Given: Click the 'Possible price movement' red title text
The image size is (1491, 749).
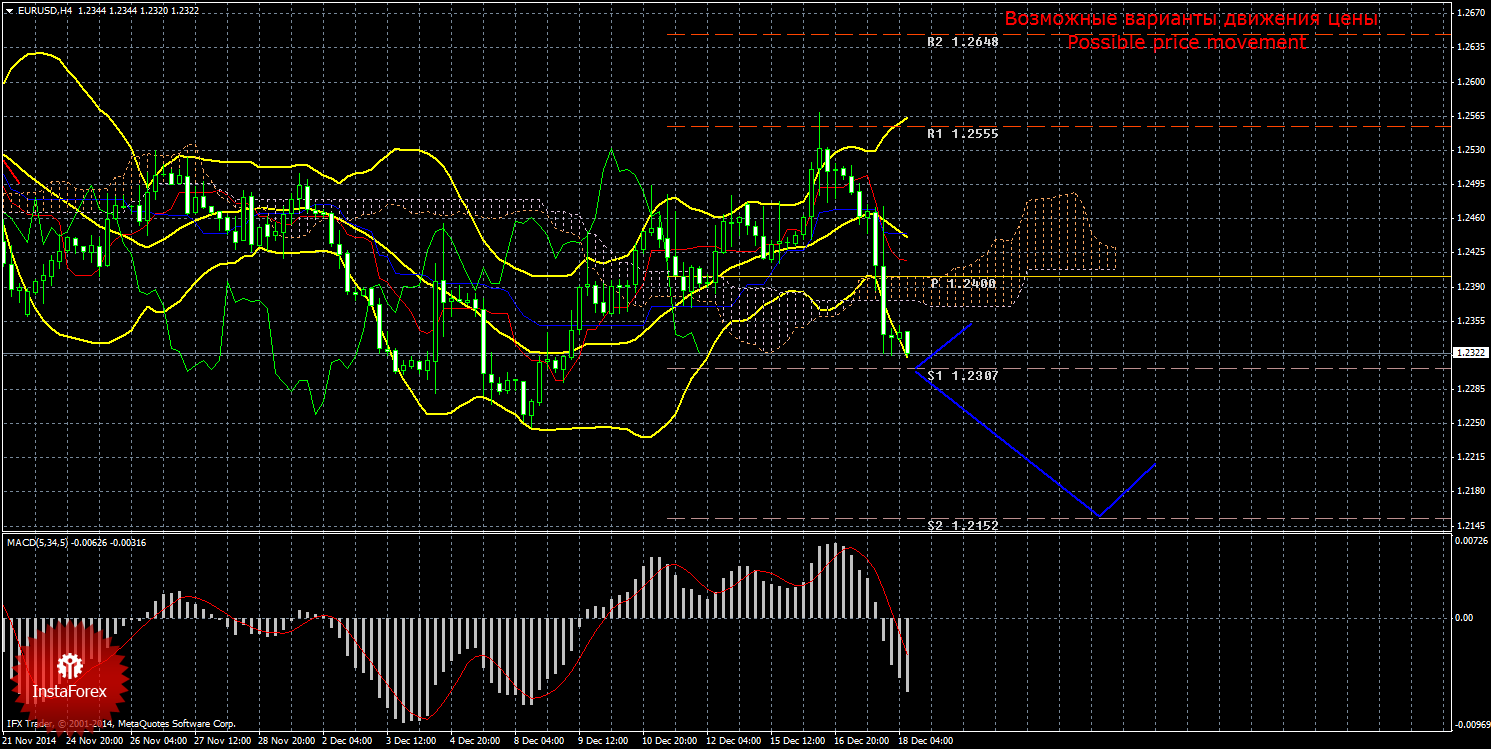Looking at the screenshot, I should (1186, 43).
